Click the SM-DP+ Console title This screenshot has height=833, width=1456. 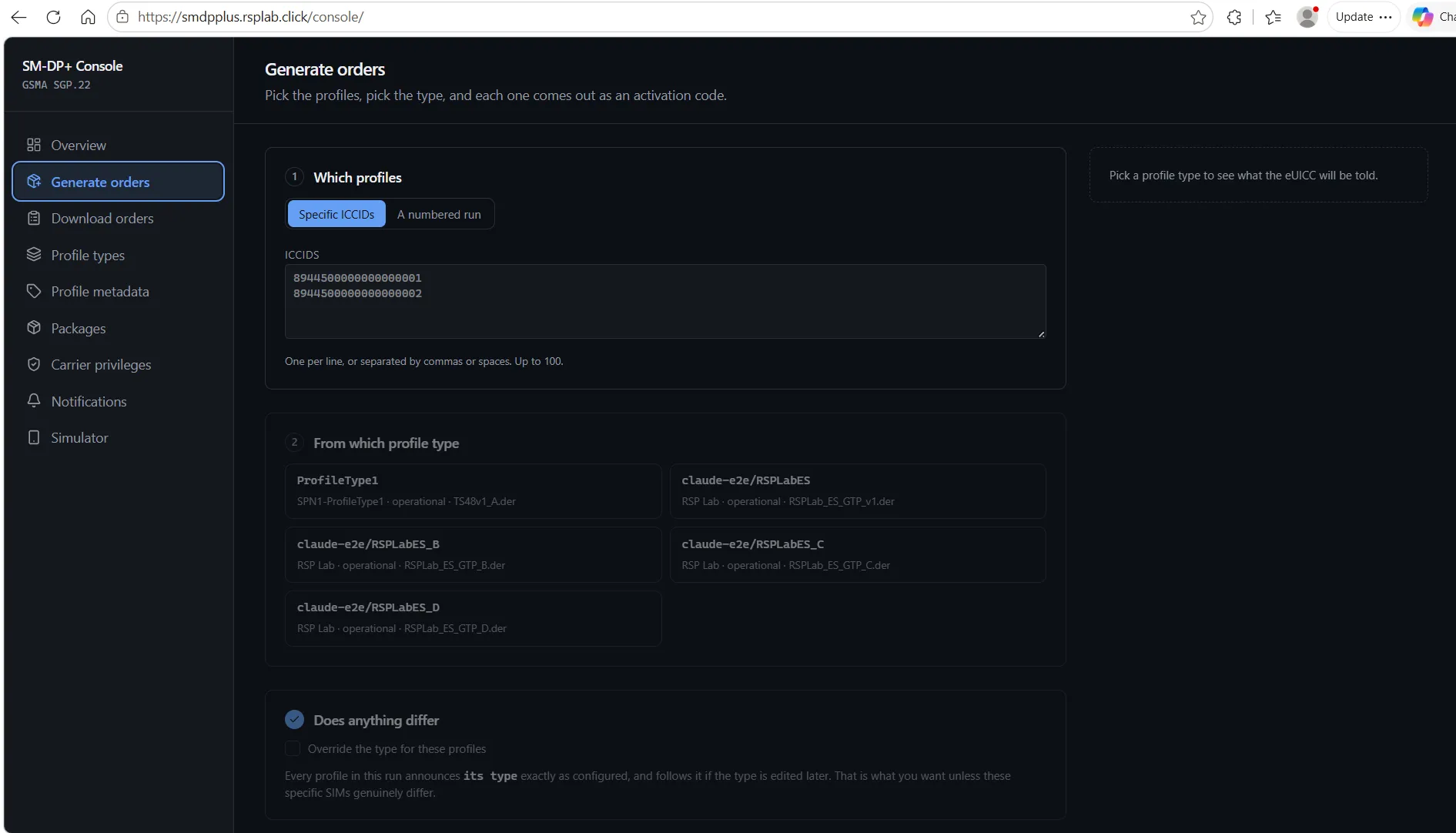click(72, 66)
